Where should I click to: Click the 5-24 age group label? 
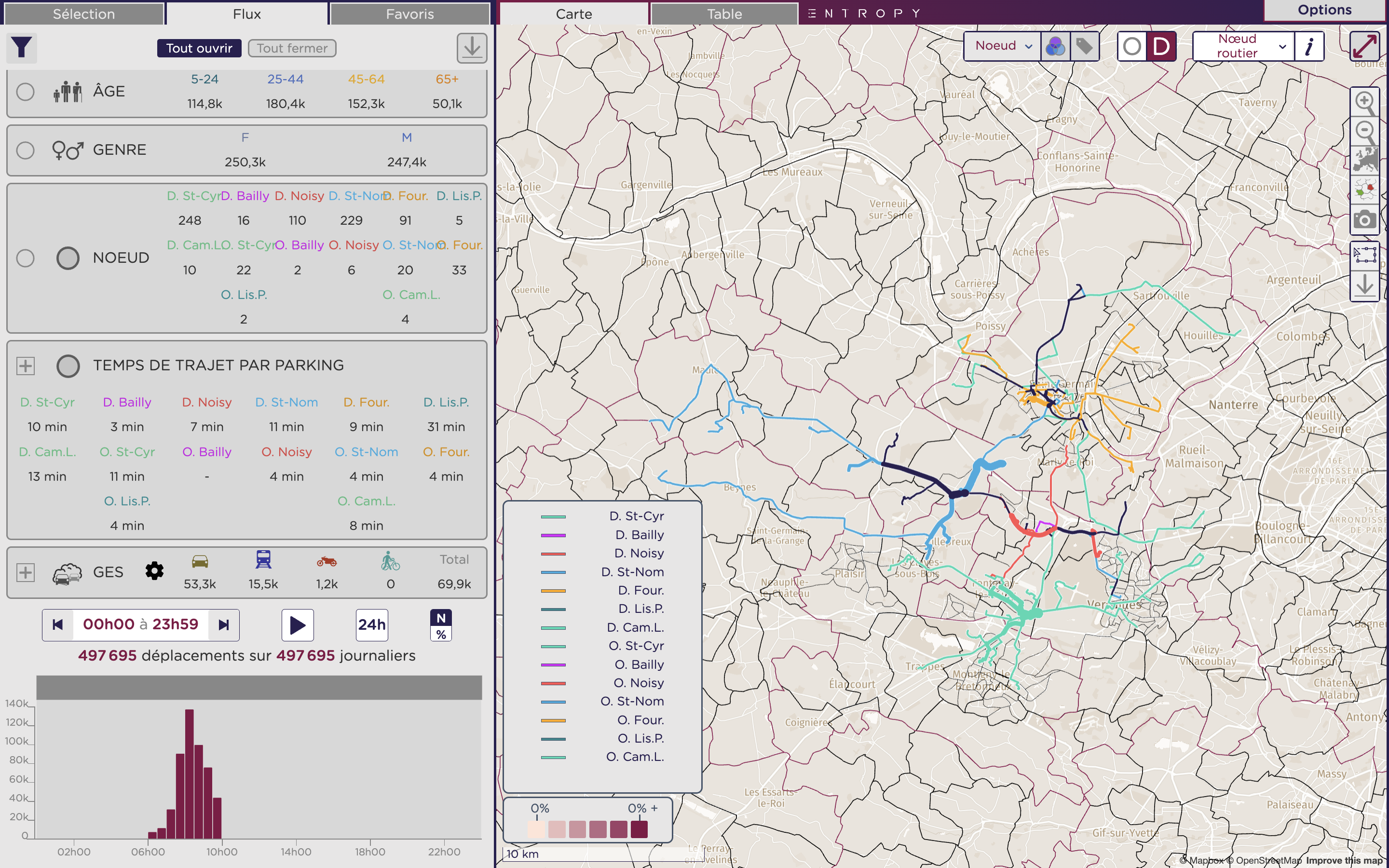tap(204, 79)
